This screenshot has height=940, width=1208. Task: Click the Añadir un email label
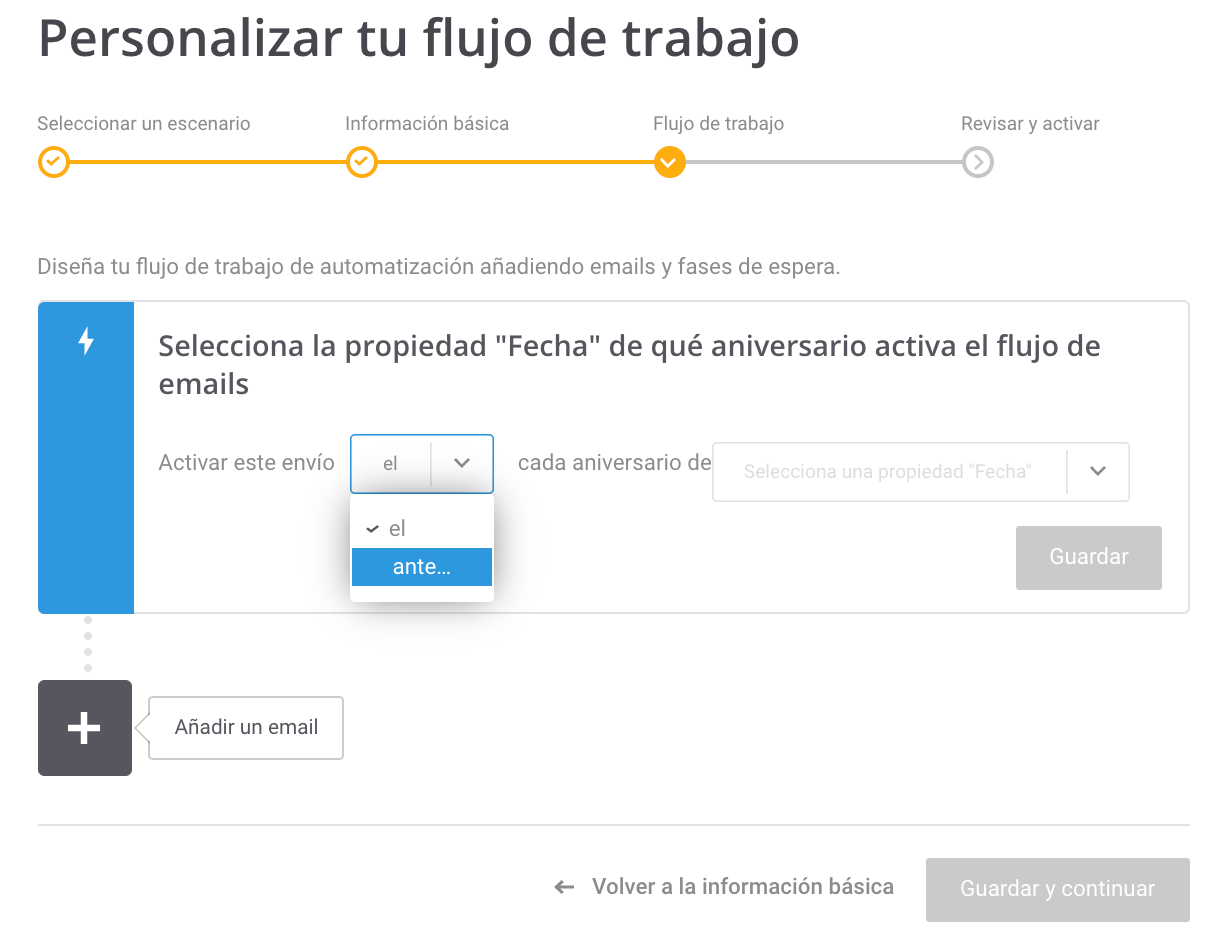coord(246,728)
